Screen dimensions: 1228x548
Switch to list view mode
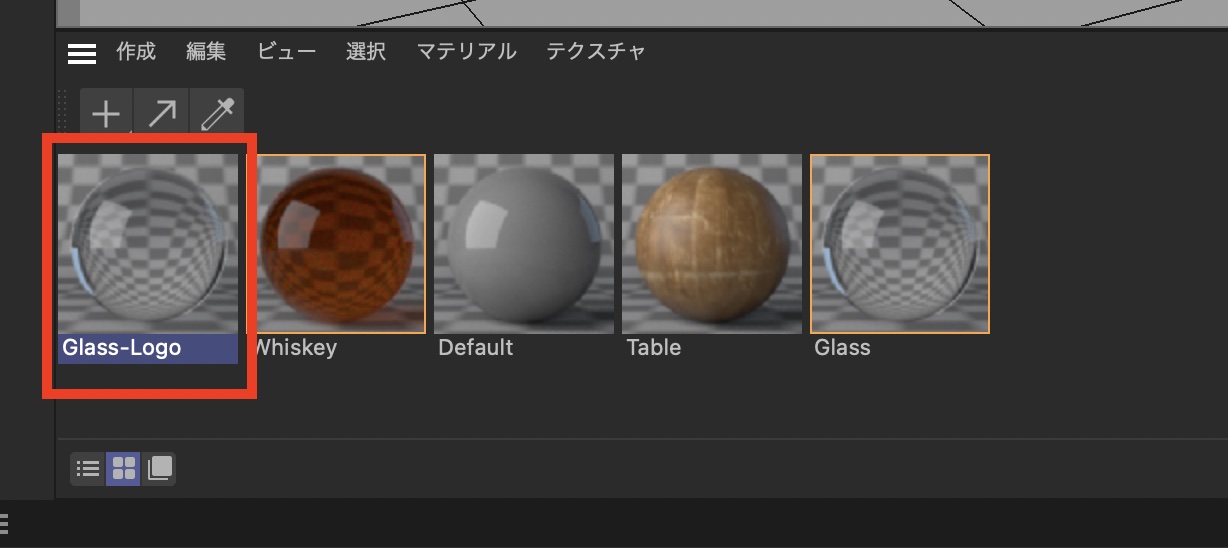click(x=88, y=468)
